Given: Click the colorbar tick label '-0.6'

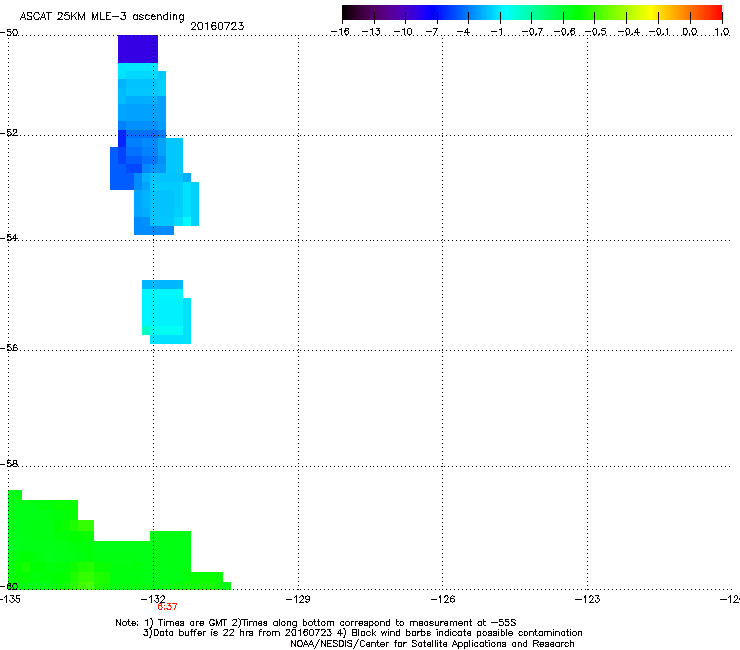Looking at the screenshot, I should (564, 32).
